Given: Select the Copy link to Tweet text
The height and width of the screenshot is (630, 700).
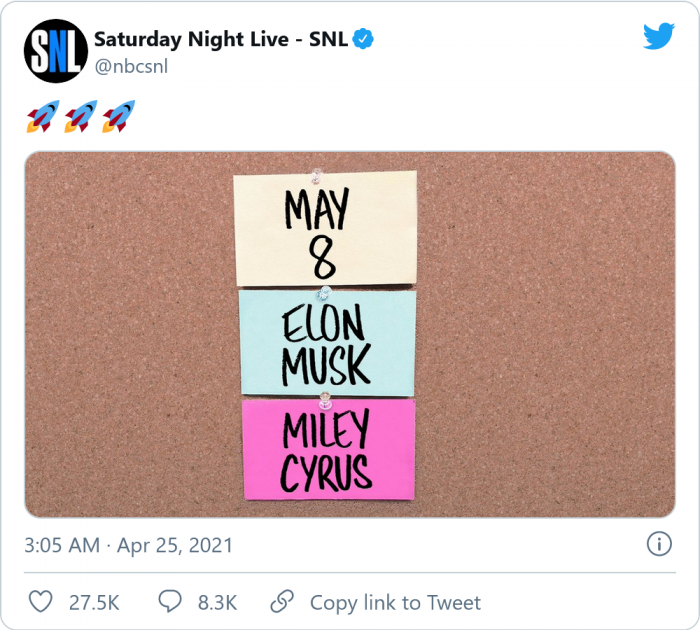Looking at the screenshot, I should pos(395,603).
